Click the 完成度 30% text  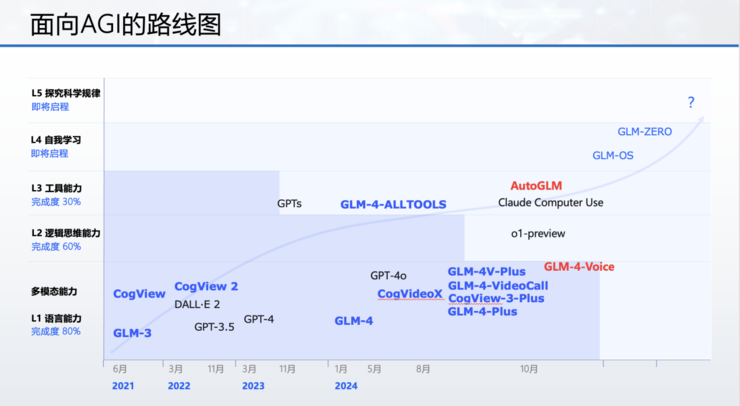[x=56, y=202]
